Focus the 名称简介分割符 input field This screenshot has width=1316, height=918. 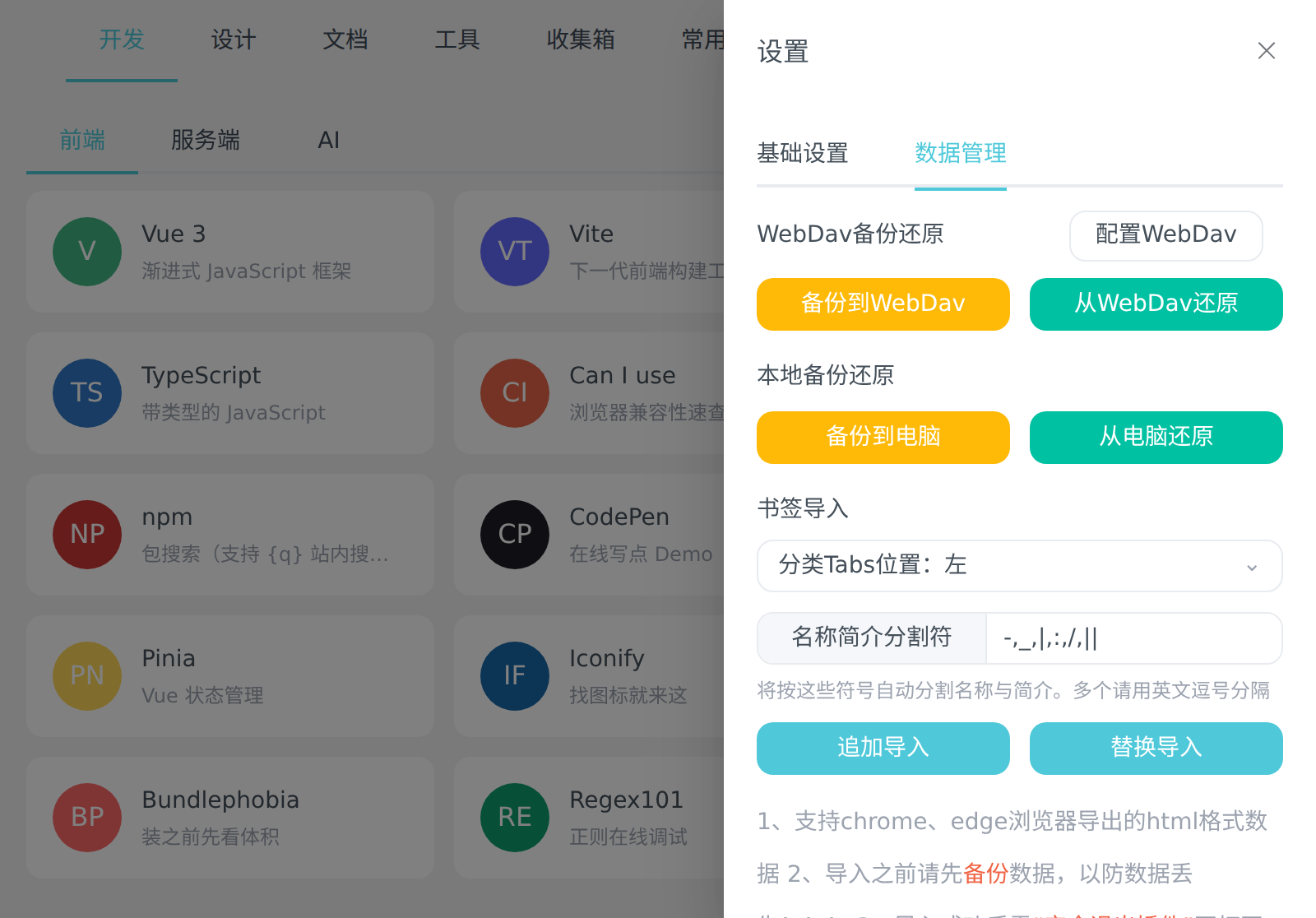[1133, 638]
